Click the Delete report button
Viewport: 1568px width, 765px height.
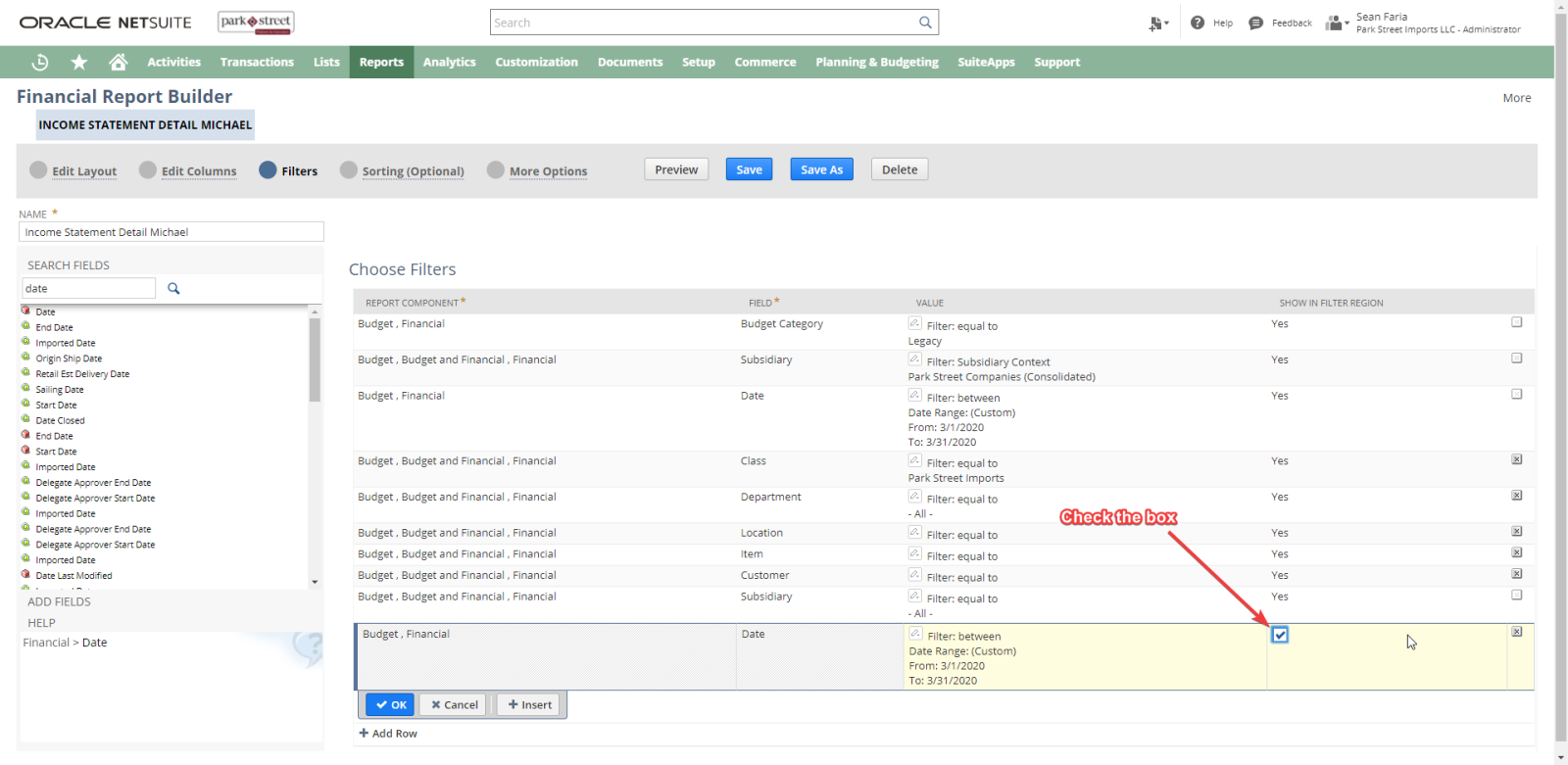pyautogui.click(x=900, y=169)
